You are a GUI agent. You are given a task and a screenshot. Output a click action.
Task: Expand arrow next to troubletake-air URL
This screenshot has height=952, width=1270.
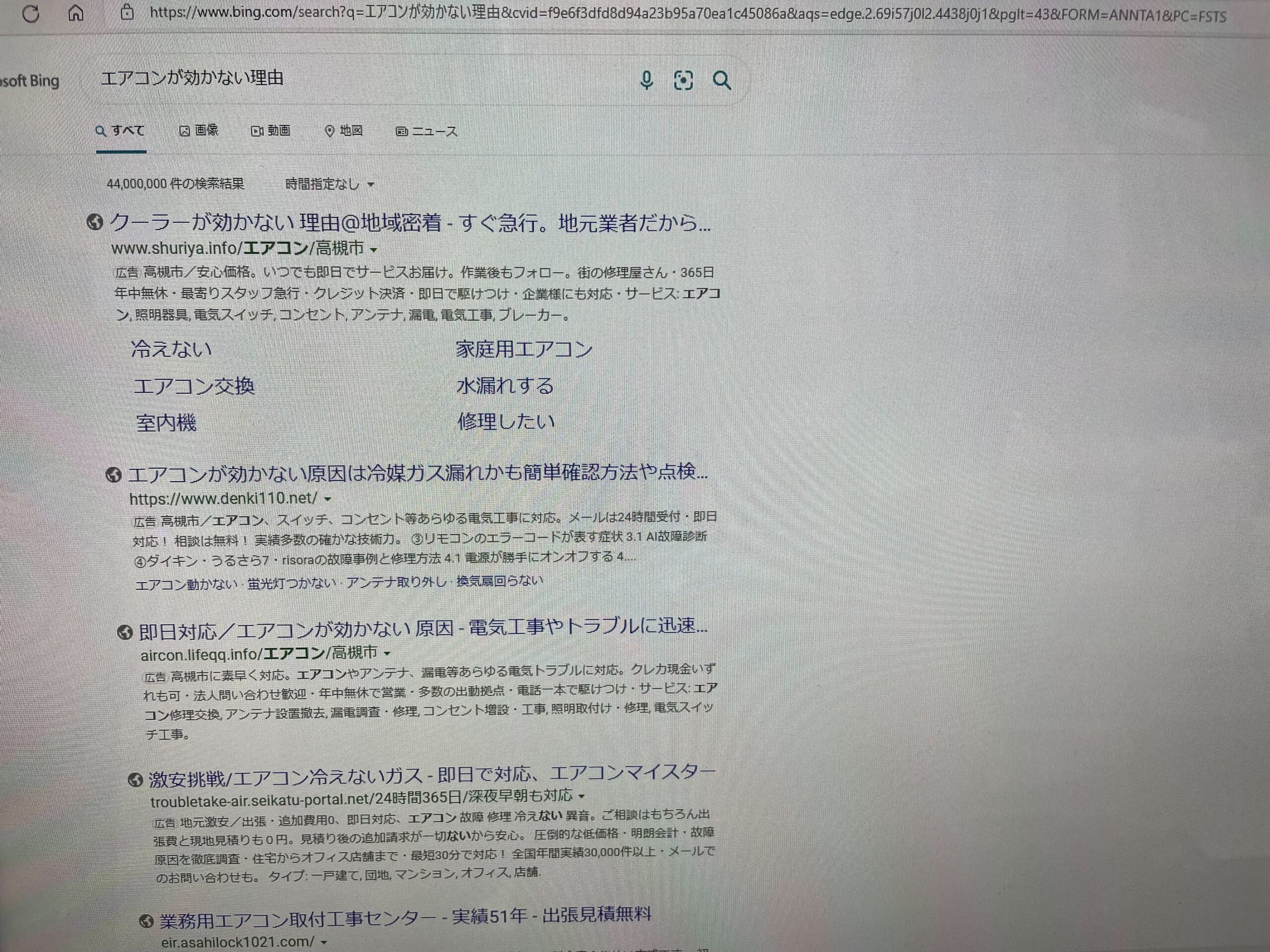point(582,796)
